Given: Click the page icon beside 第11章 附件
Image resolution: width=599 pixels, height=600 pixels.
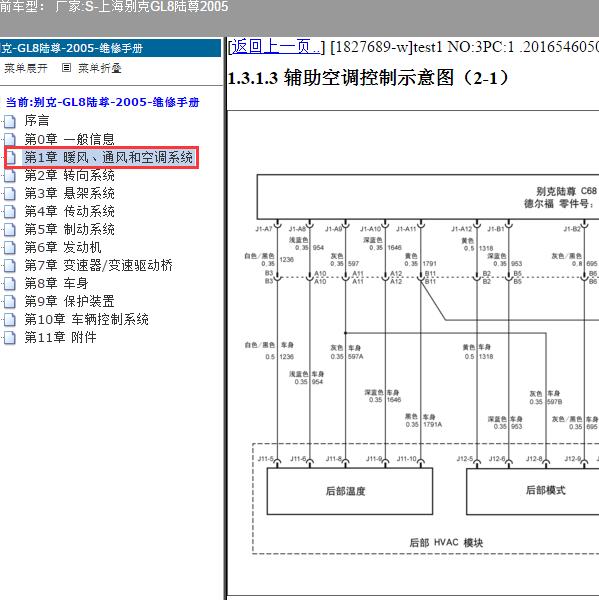Looking at the screenshot, I should 10,338.
